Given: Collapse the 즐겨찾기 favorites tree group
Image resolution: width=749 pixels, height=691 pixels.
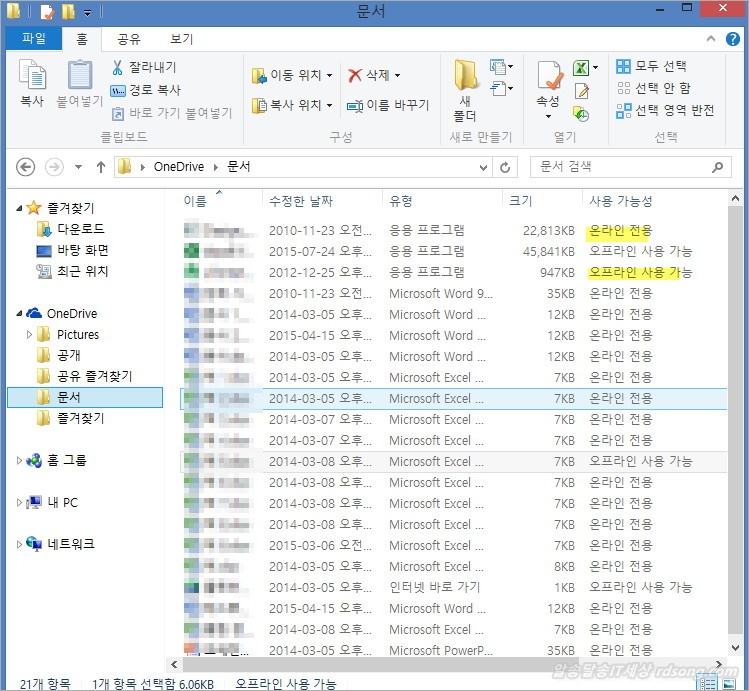Looking at the screenshot, I should (x=19, y=208).
